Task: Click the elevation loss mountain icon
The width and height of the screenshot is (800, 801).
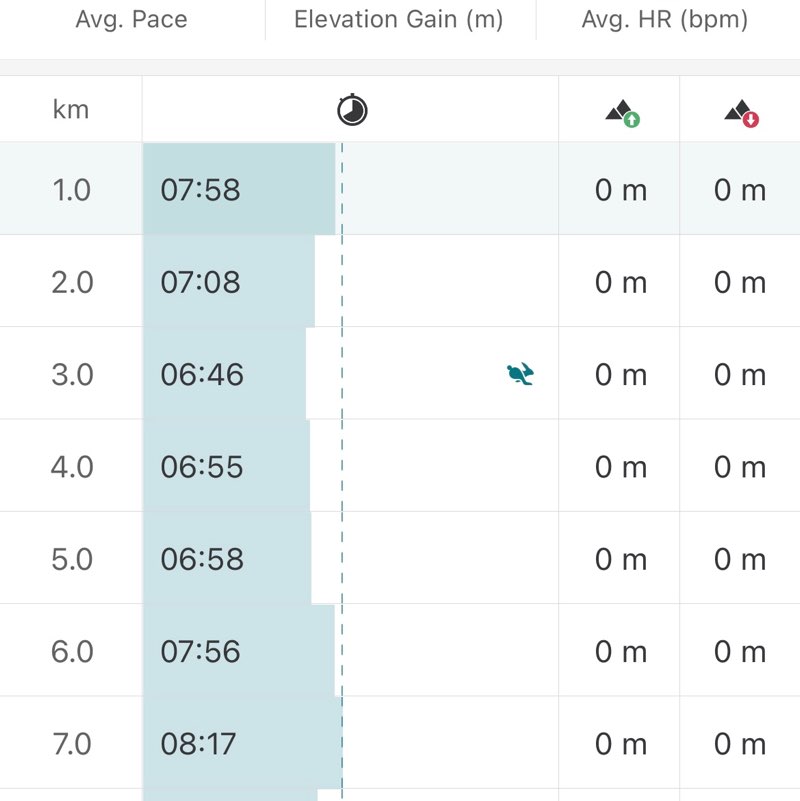Action: [741, 113]
